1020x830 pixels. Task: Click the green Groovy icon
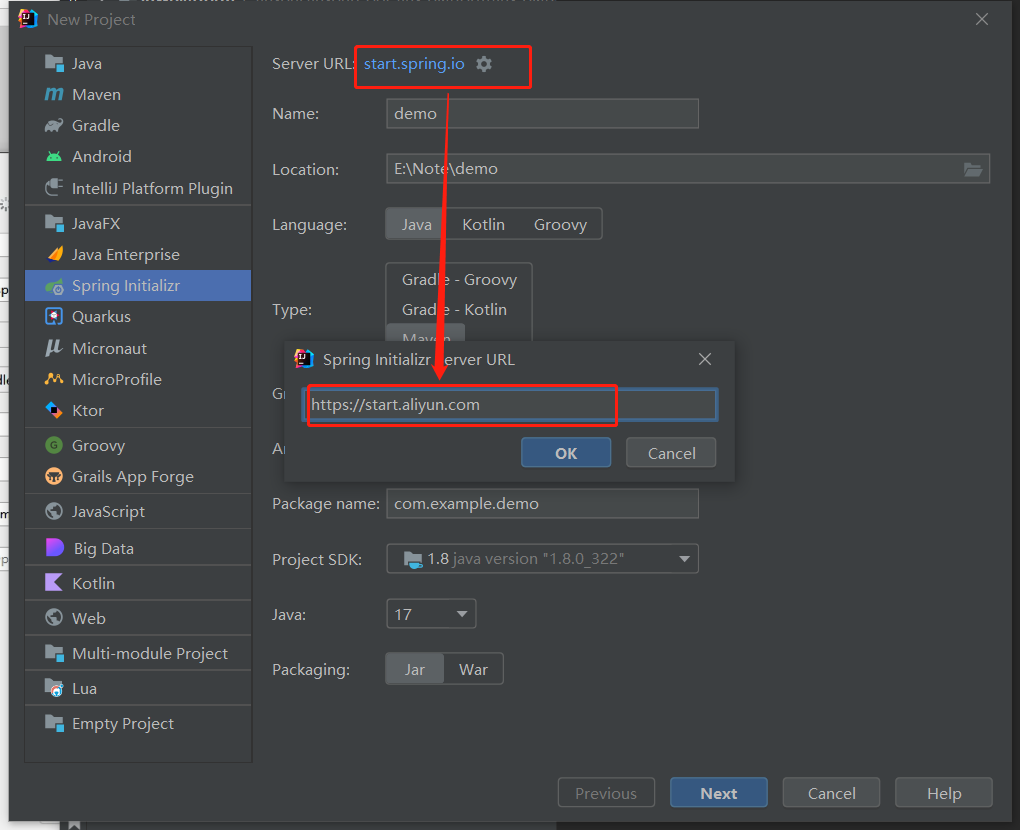(x=54, y=446)
